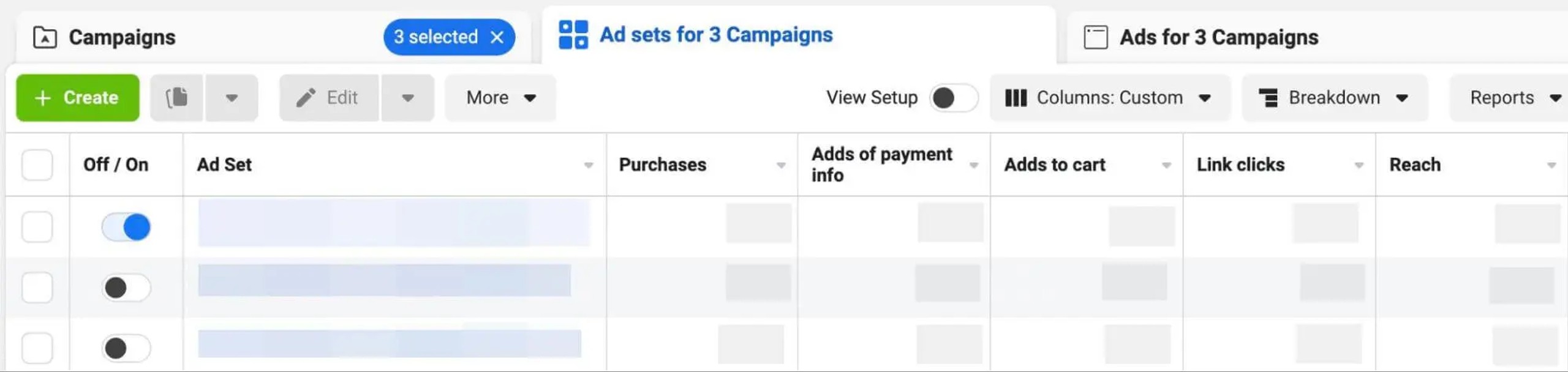Viewport: 1568px width, 372px height.
Task: Turn off the first ad set toggle
Action: [126, 227]
